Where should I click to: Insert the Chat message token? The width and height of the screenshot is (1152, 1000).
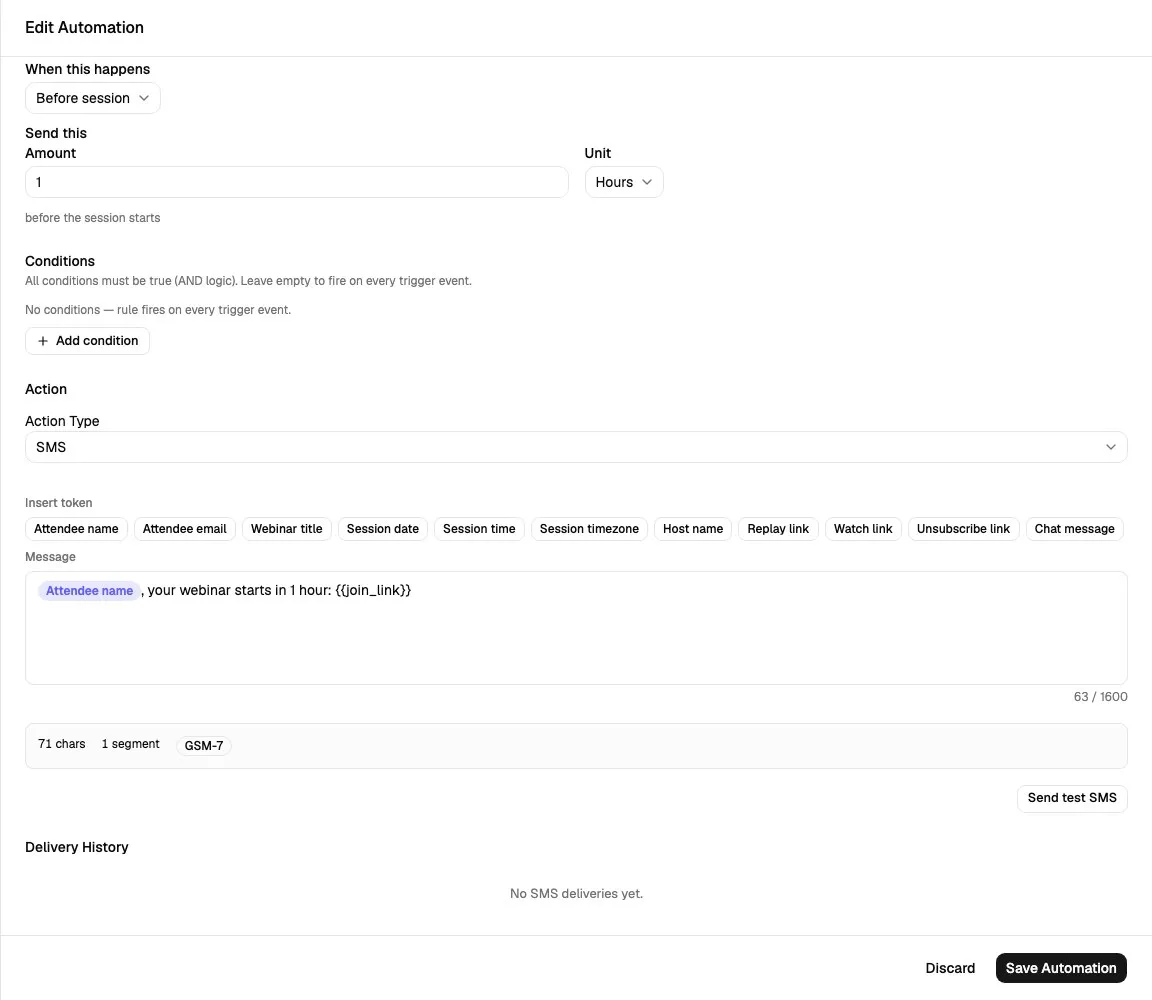point(1074,529)
